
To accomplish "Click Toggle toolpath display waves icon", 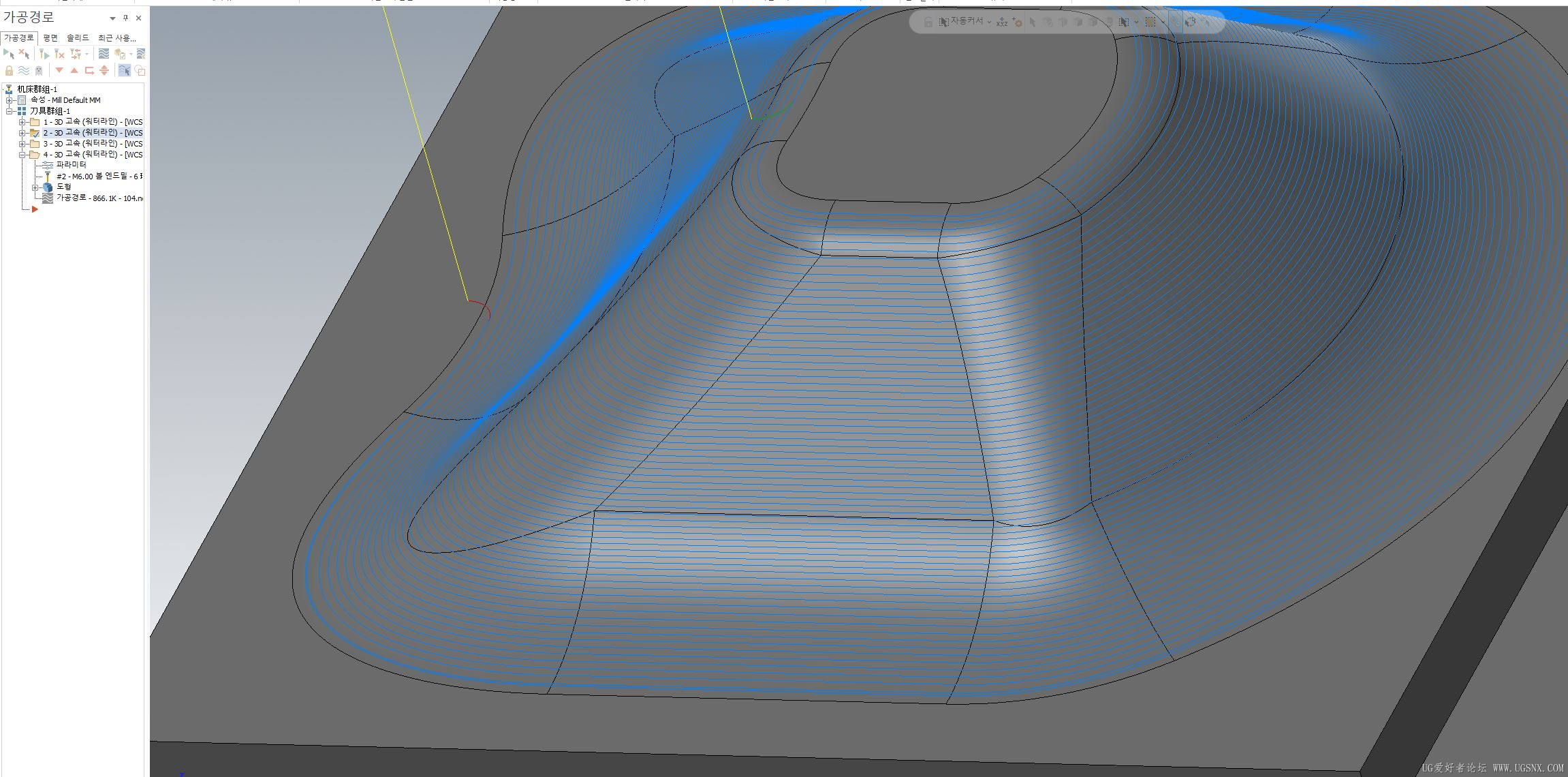I will click(x=24, y=71).
